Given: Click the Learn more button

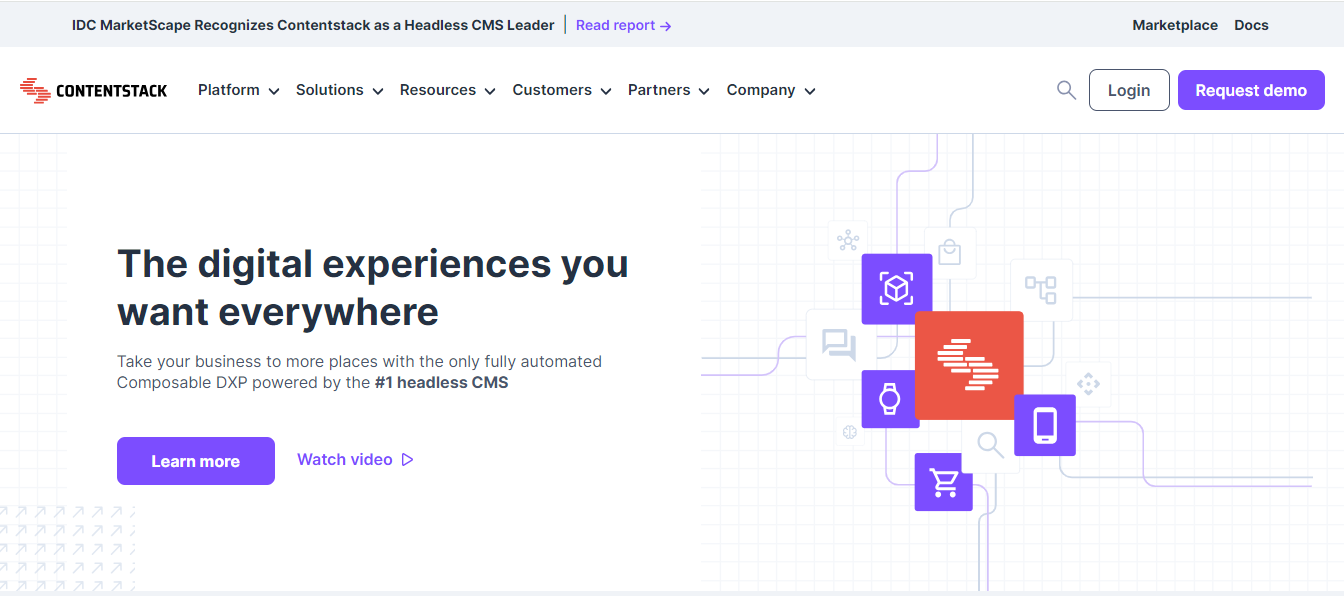Looking at the screenshot, I should [195, 461].
